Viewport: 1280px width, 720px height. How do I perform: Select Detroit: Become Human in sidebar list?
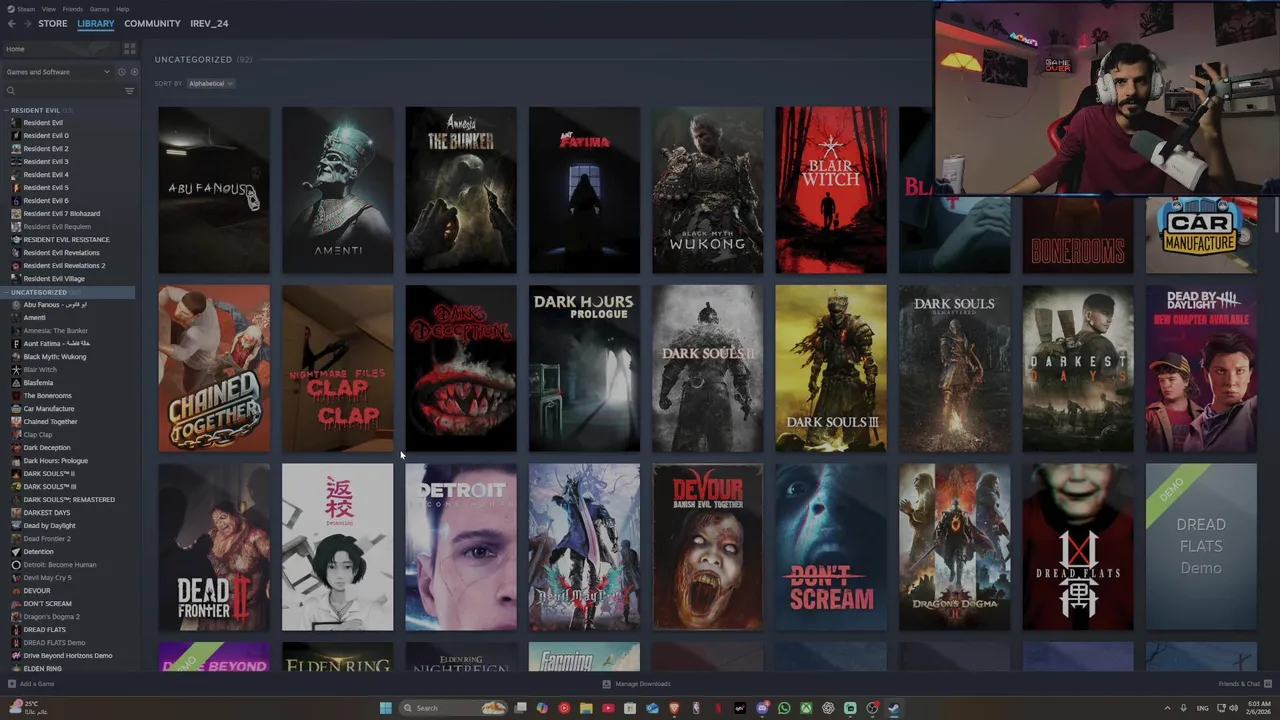pyautogui.click(x=60, y=564)
